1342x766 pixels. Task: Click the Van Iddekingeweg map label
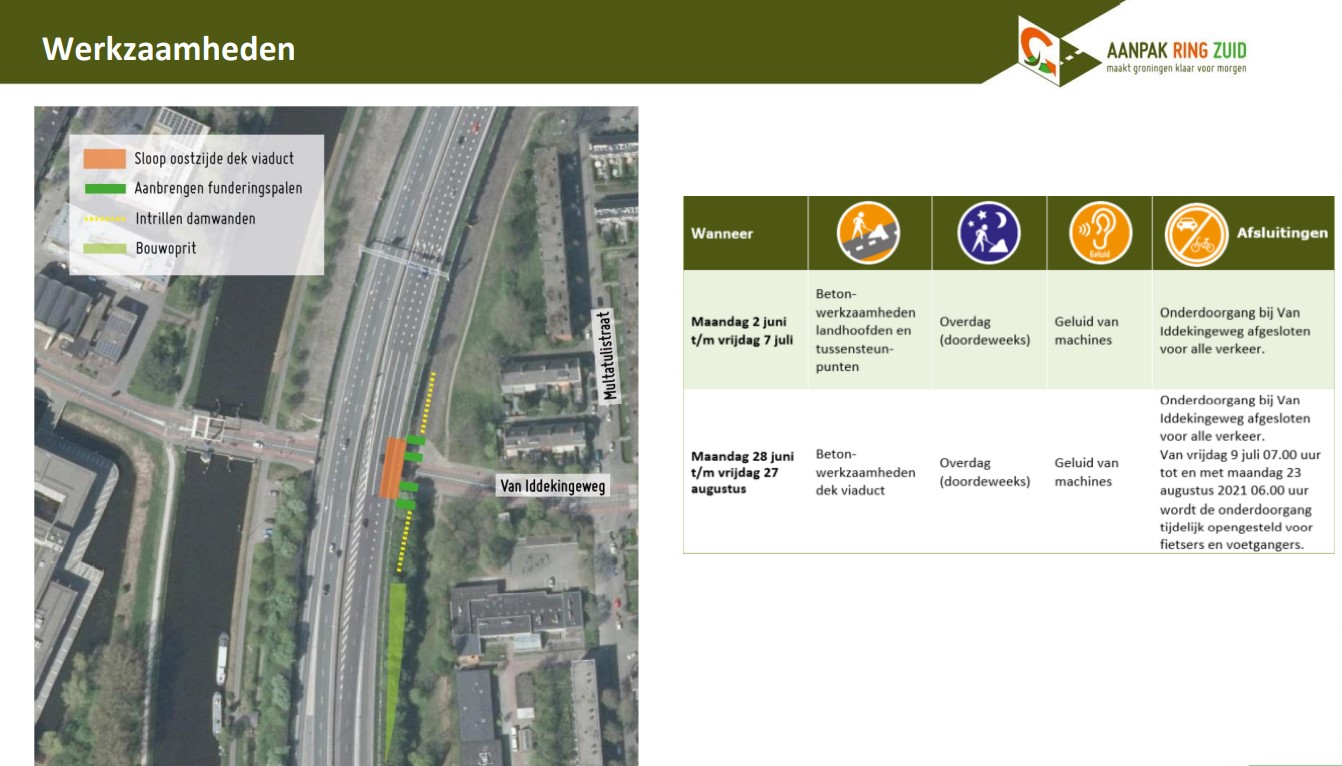coord(553,487)
